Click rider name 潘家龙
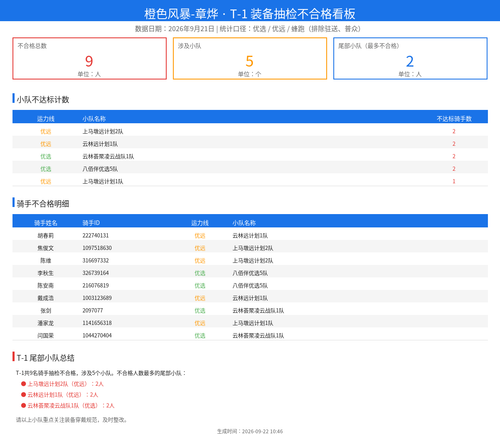This screenshot has height=434, width=500. pos(46,323)
